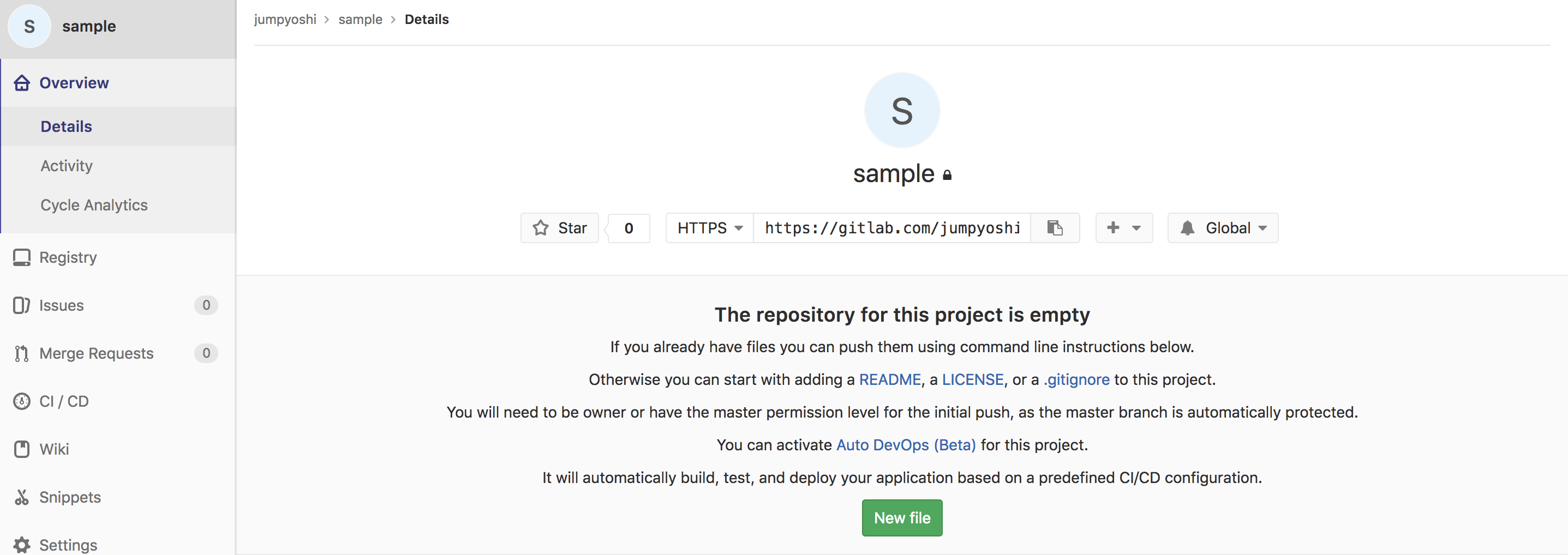Click the Merge Requests branch icon
The image size is (1568, 555).
pyautogui.click(x=22, y=354)
